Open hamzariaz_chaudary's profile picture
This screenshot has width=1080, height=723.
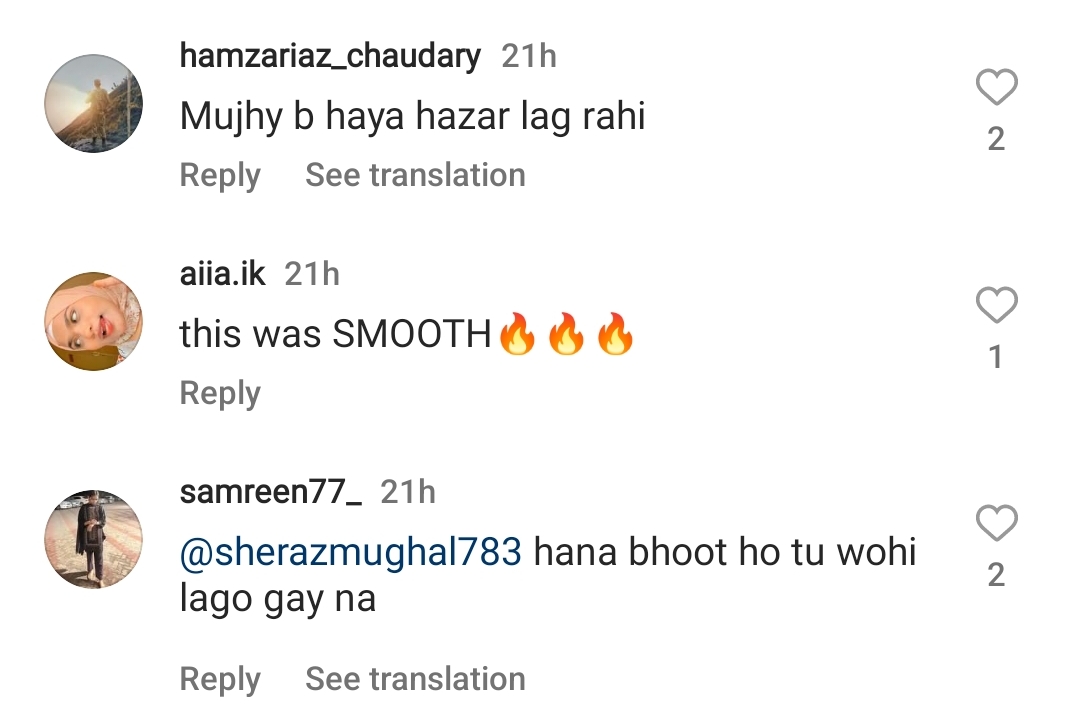pyautogui.click(x=94, y=104)
